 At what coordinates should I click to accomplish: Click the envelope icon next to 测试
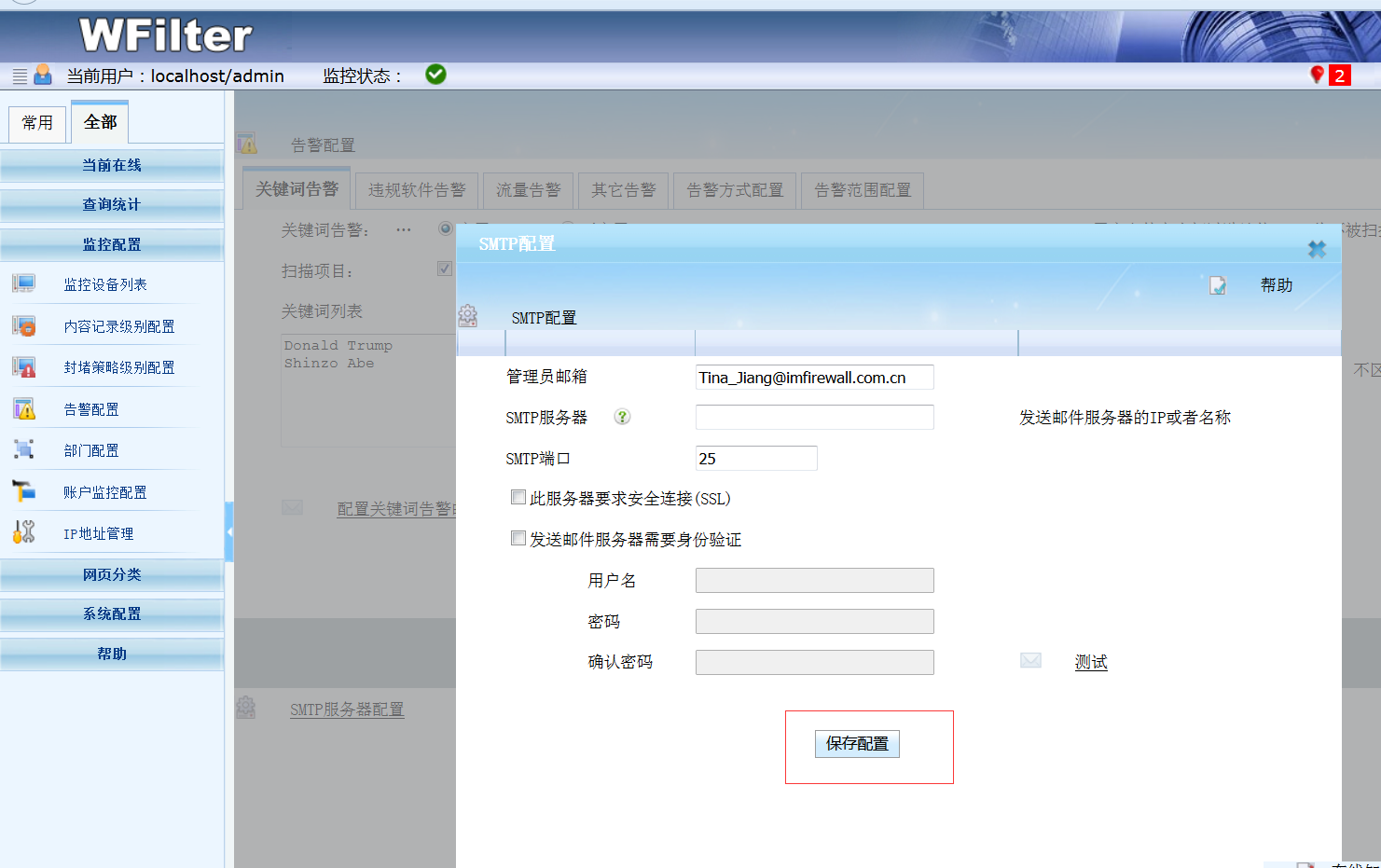point(1030,661)
